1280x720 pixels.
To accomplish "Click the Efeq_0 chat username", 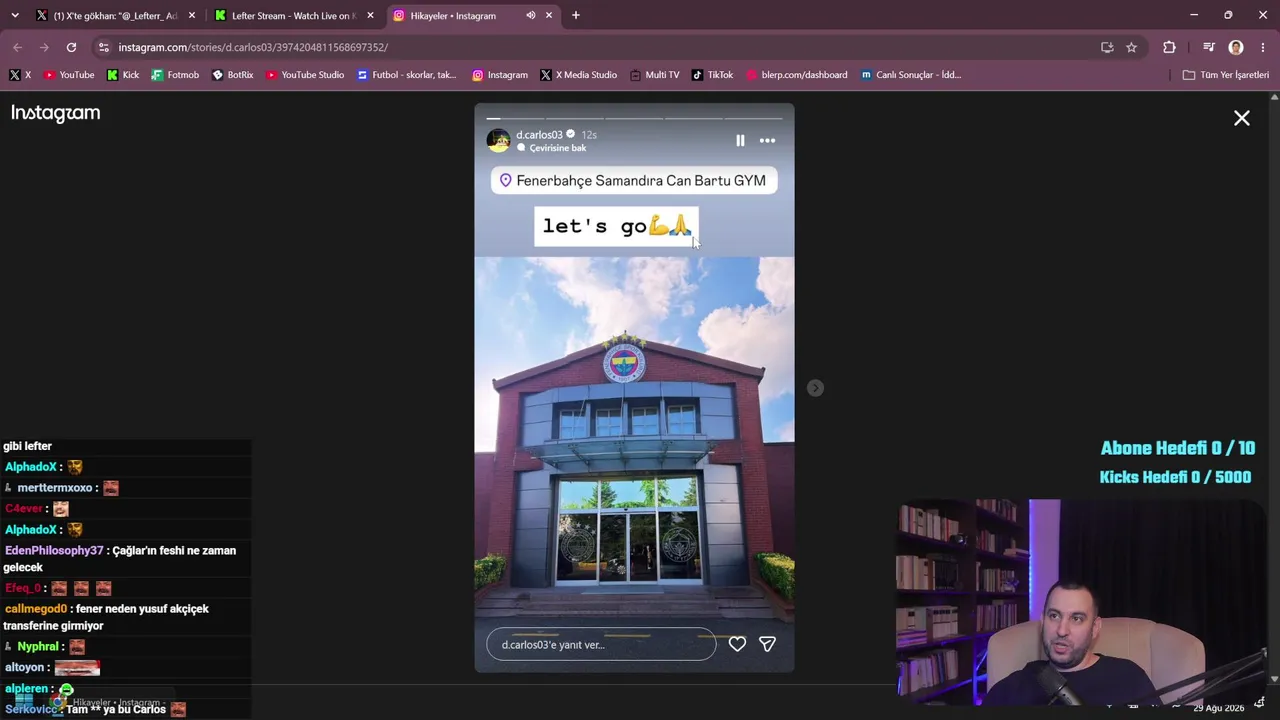I will (x=23, y=588).
